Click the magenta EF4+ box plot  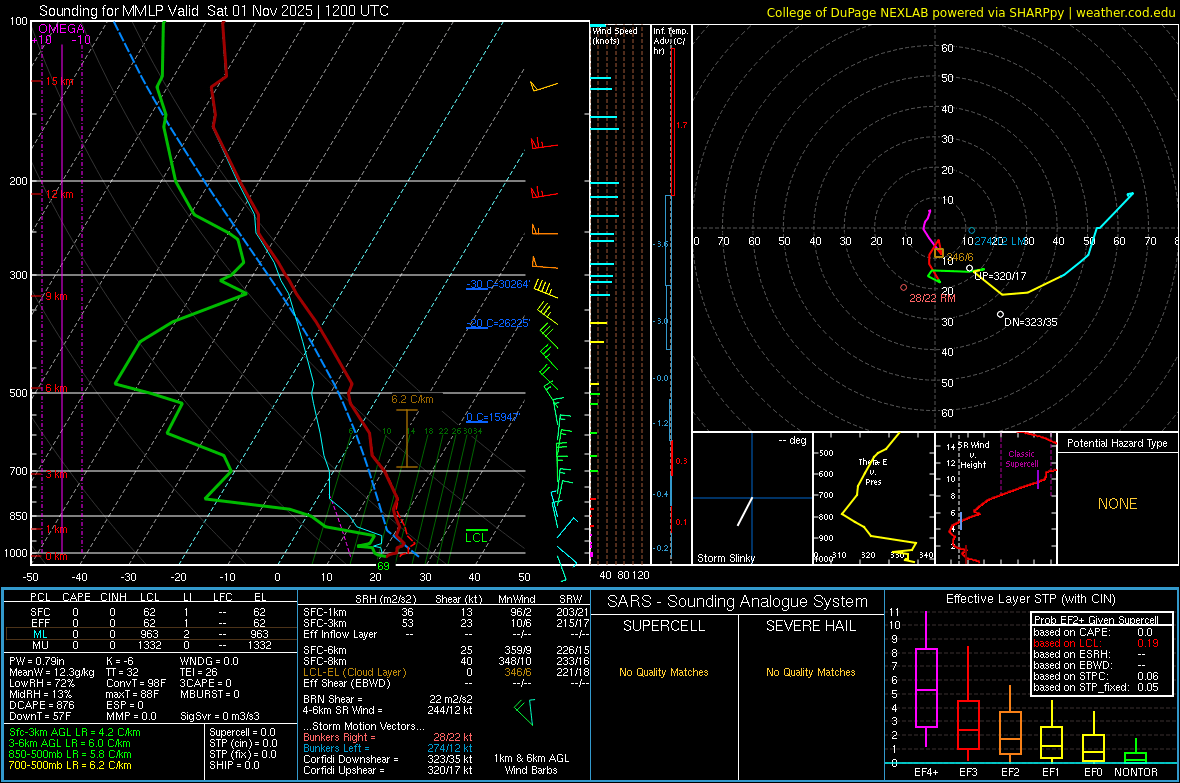pos(926,679)
